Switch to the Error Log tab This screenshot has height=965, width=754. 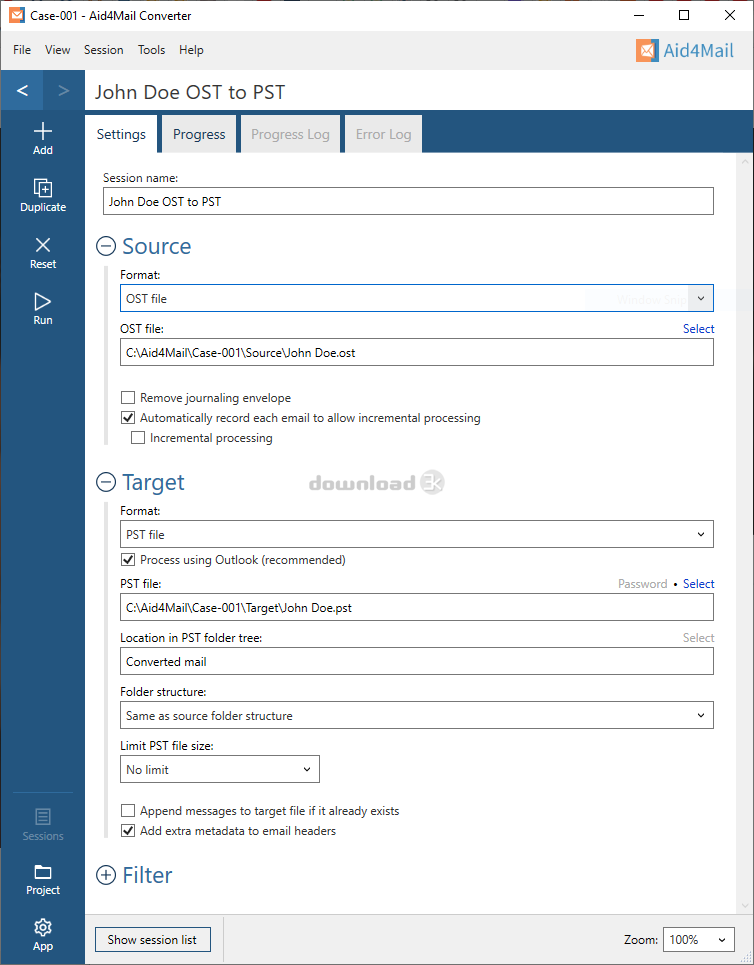pos(383,134)
